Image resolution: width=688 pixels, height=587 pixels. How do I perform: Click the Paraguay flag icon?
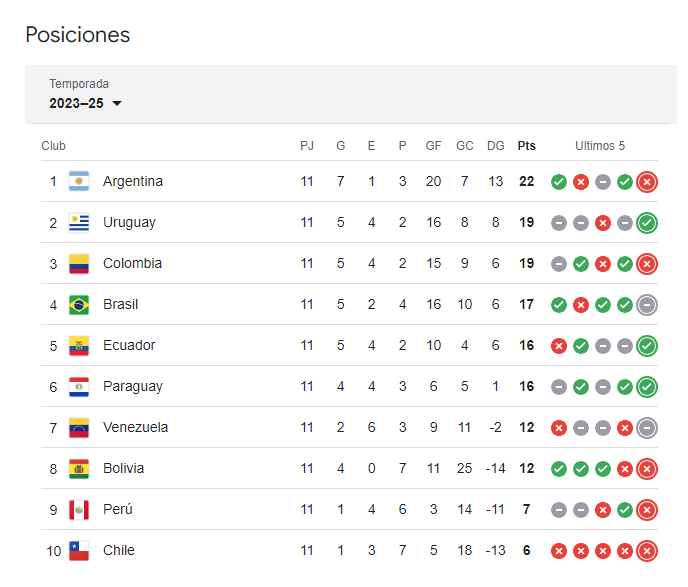pos(79,387)
